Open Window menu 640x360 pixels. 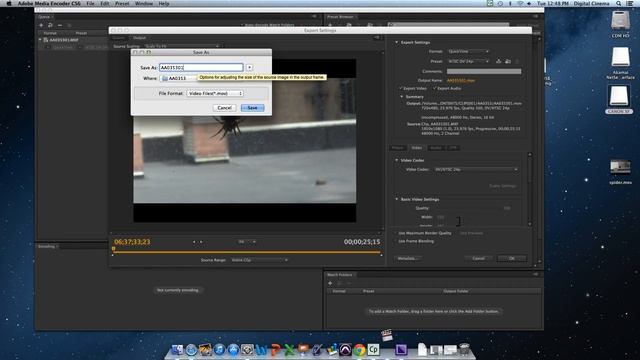tap(144, 3)
